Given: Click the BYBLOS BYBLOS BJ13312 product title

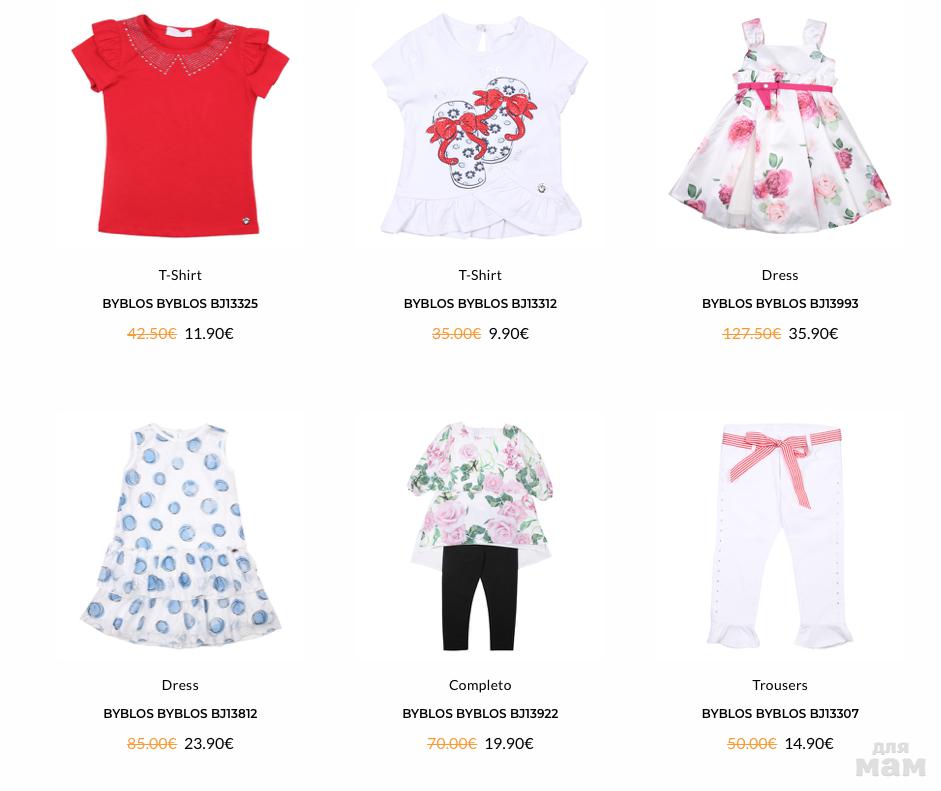Looking at the screenshot, I should (x=480, y=304).
